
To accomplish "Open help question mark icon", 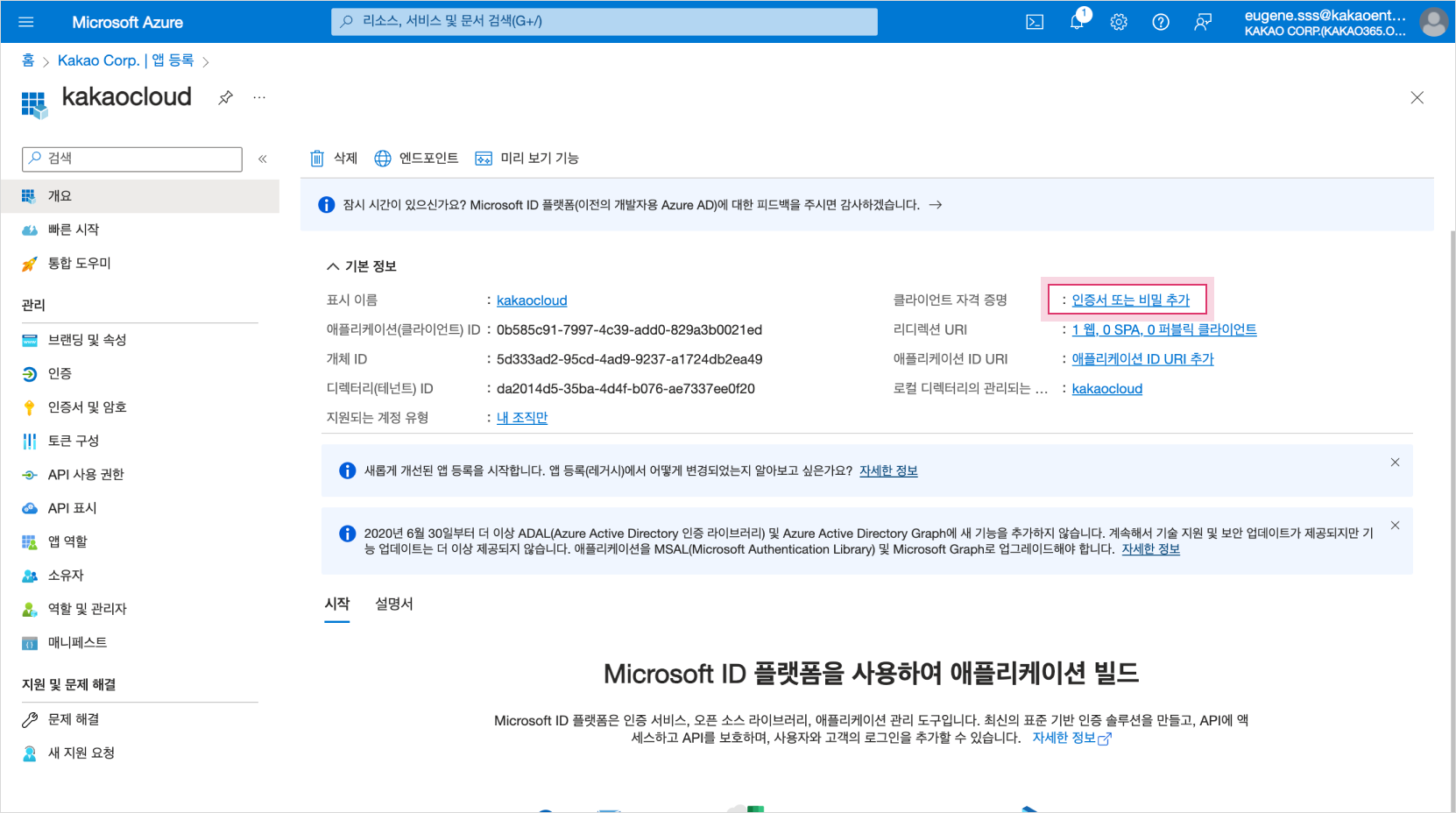I will (1161, 22).
